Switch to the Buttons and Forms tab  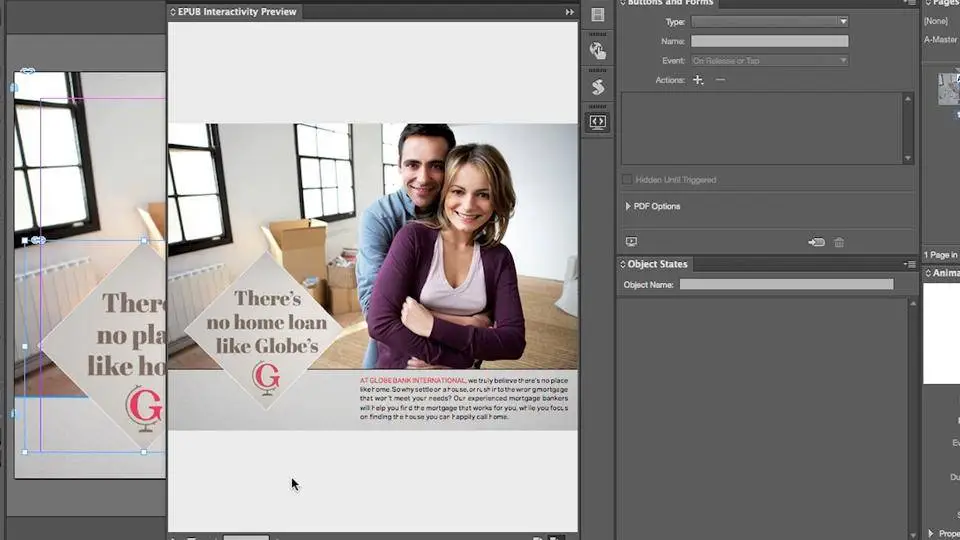pos(670,3)
